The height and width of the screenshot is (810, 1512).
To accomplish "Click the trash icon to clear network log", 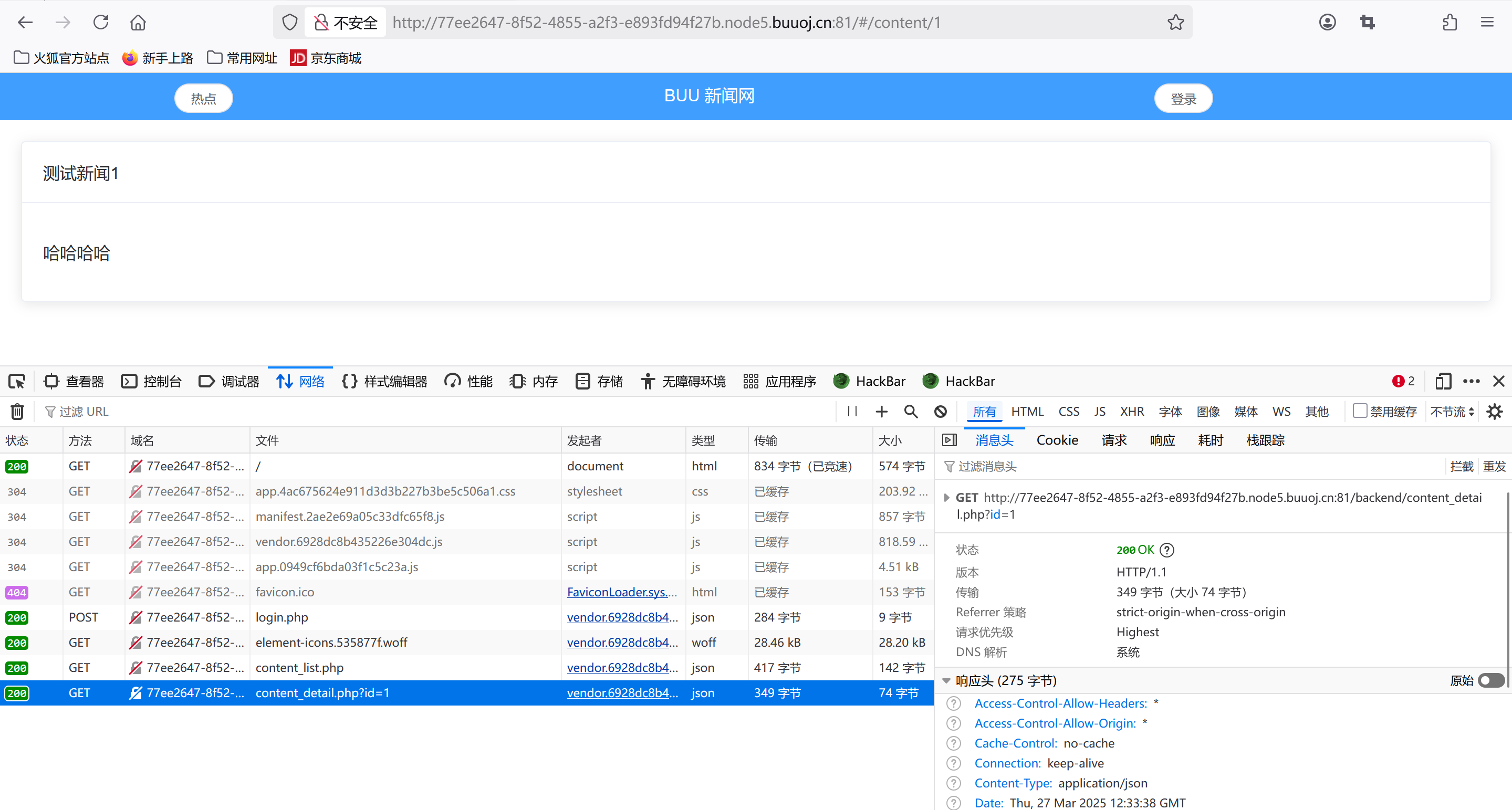I will pyautogui.click(x=17, y=412).
